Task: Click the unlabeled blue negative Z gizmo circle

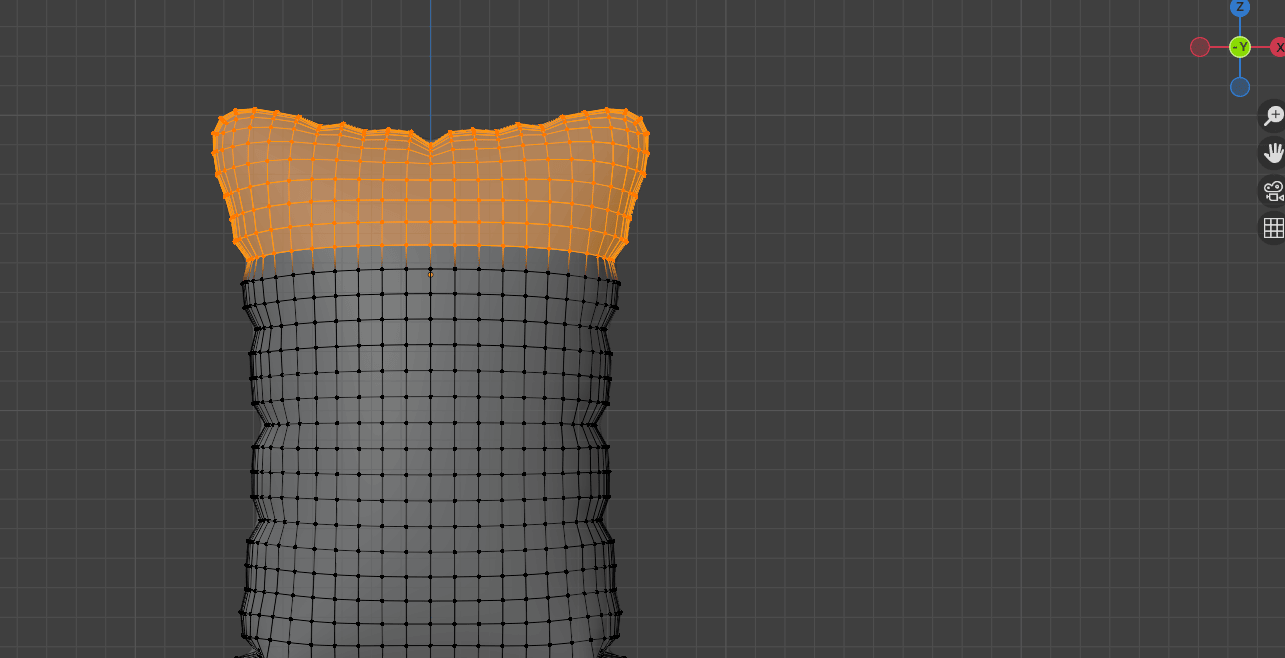Action: pyautogui.click(x=1240, y=87)
